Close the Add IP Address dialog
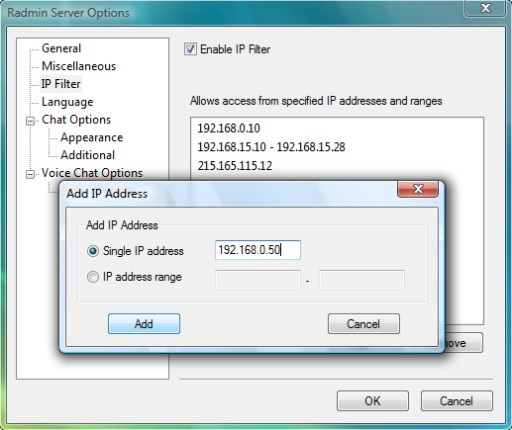 coord(418,189)
